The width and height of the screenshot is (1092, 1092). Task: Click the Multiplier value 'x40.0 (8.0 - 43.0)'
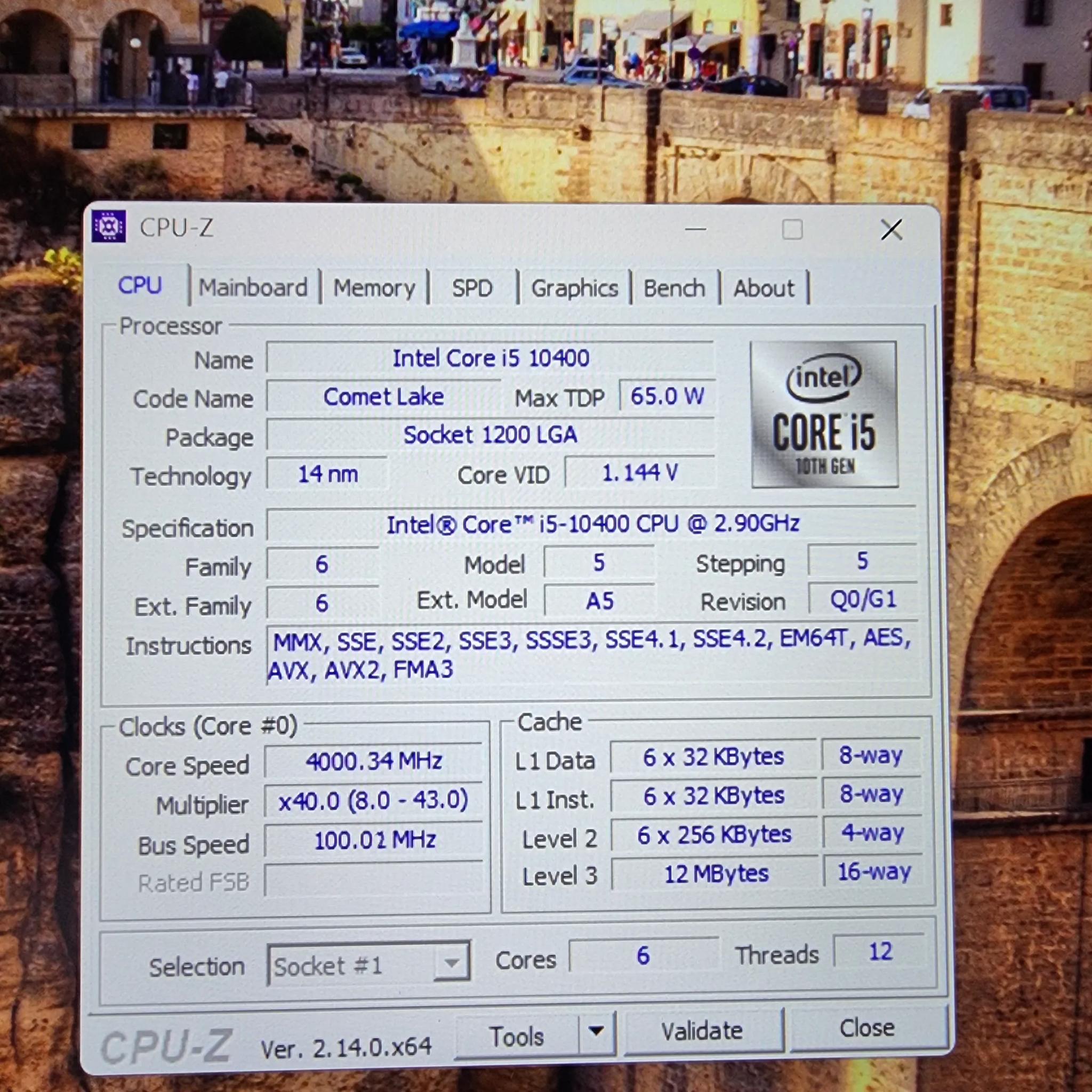coord(374,800)
